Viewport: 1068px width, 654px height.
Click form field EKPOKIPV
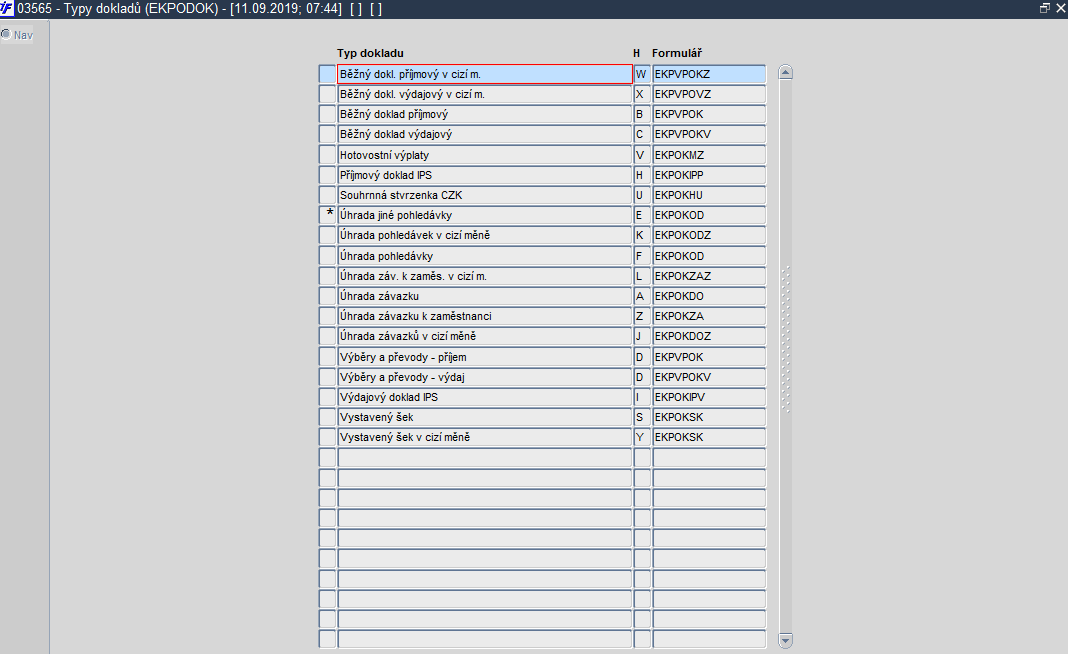709,397
